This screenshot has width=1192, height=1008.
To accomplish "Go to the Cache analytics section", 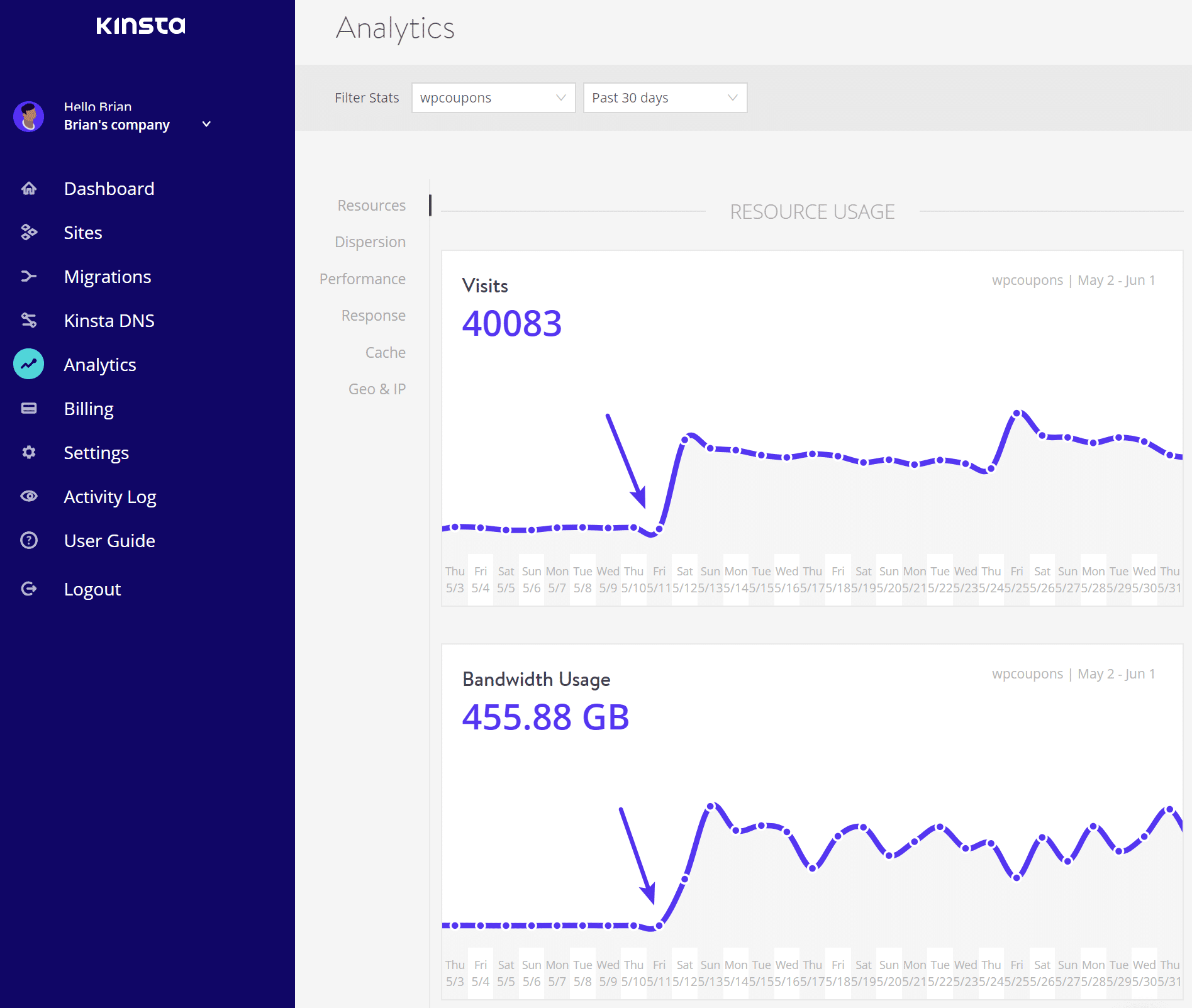I will (385, 352).
